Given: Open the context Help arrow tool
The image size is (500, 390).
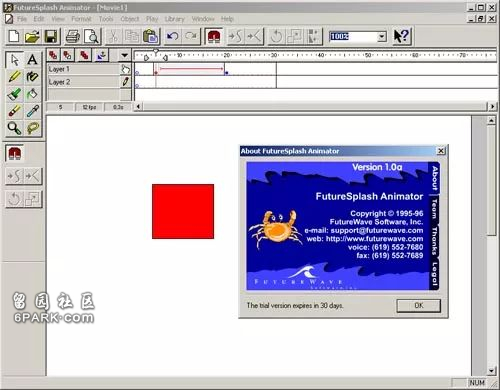Looking at the screenshot, I should (x=401, y=36).
